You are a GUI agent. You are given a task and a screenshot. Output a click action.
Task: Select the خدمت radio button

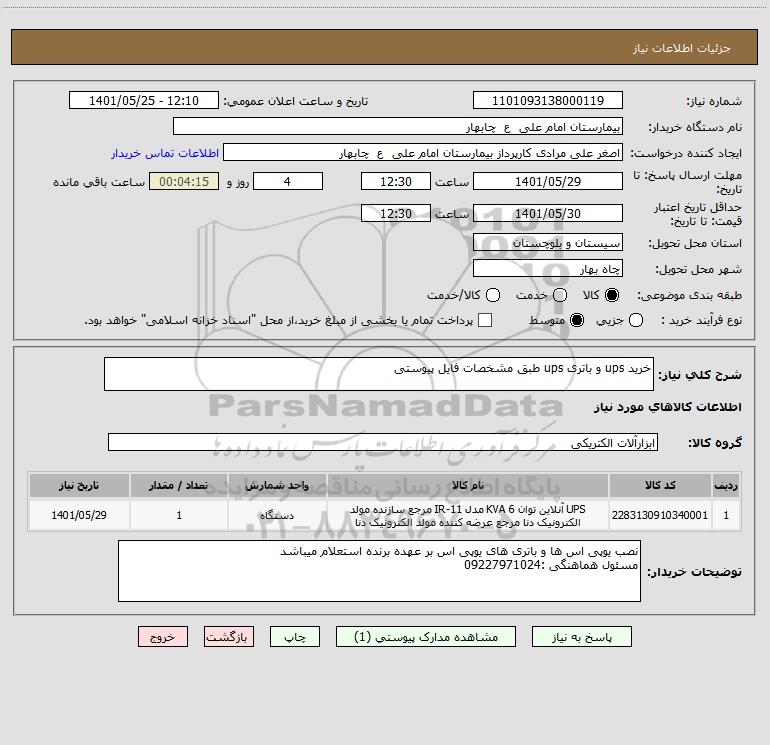(560, 295)
